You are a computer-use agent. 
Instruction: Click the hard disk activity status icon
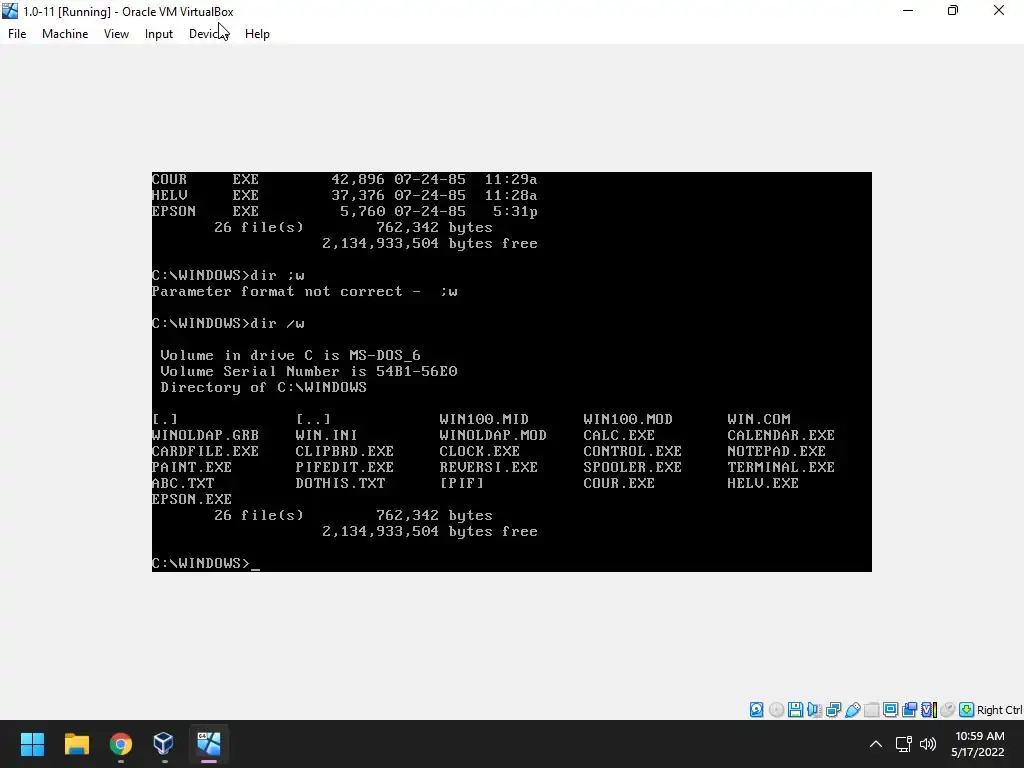pyautogui.click(x=756, y=710)
